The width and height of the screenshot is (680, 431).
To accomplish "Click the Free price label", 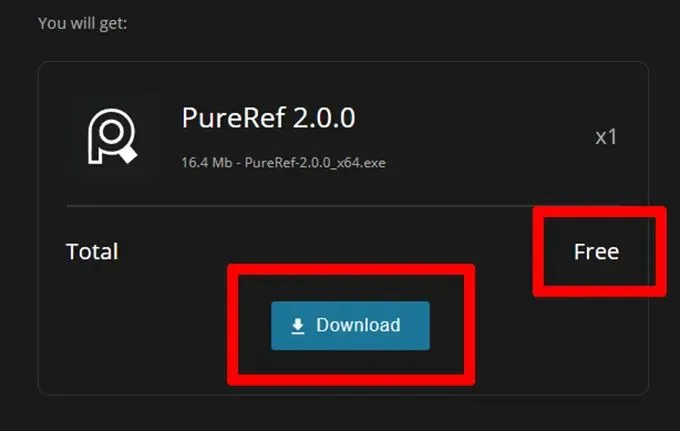I will (x=596, y=251).
